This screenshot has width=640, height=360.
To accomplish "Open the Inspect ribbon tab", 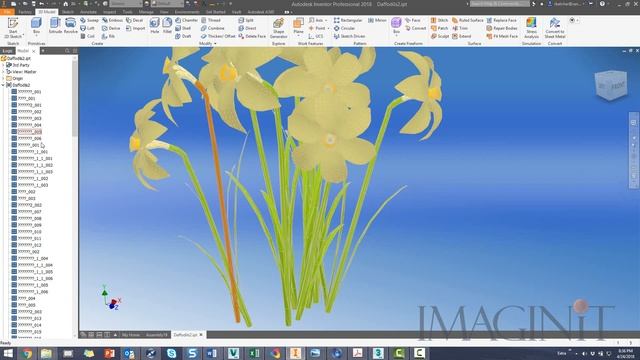I will tap(109, 12).
